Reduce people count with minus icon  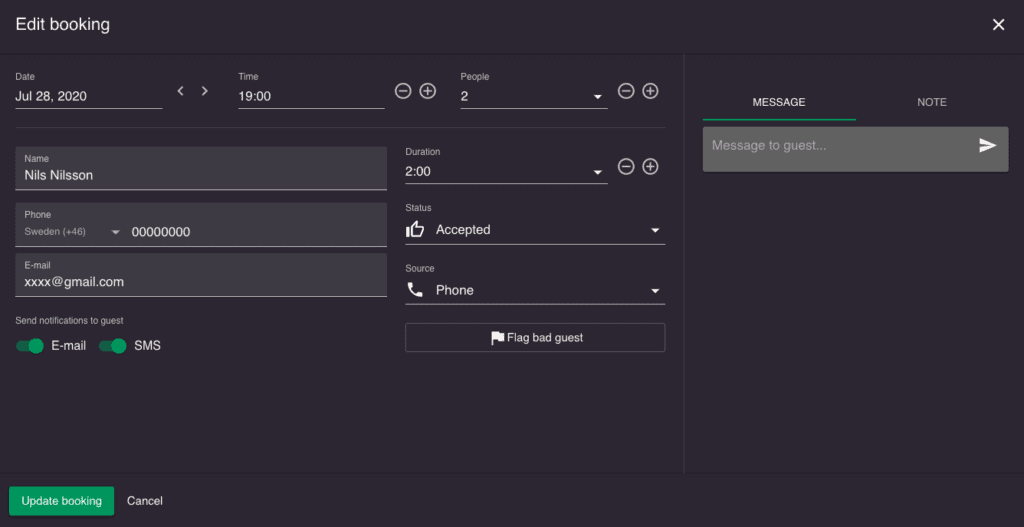click(x=626, y=91)
